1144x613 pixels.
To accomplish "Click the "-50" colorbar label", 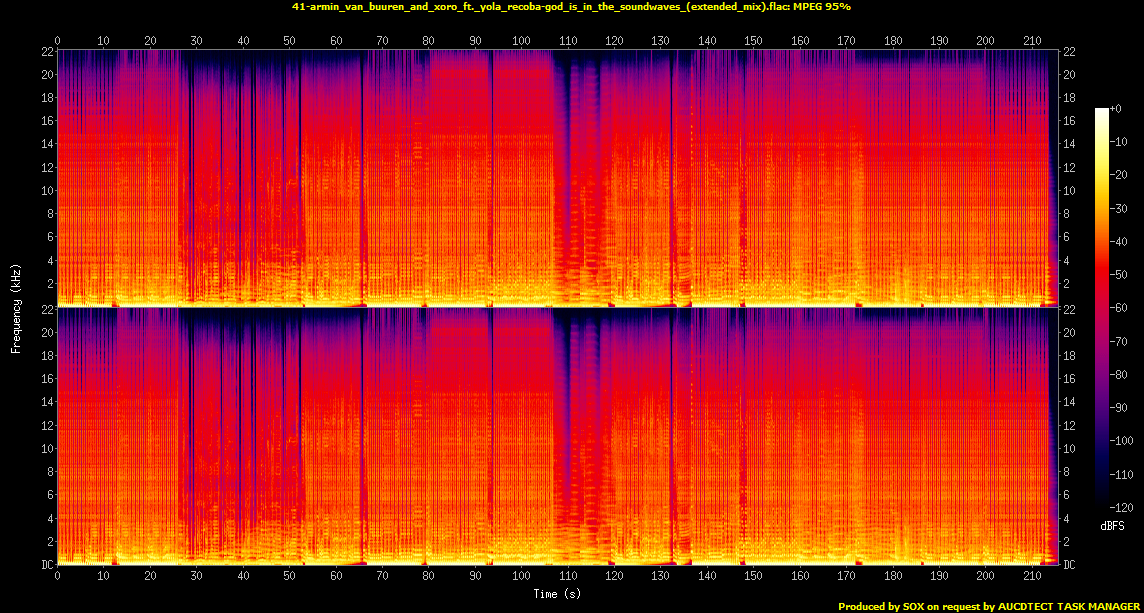I will pos(1118,274).
